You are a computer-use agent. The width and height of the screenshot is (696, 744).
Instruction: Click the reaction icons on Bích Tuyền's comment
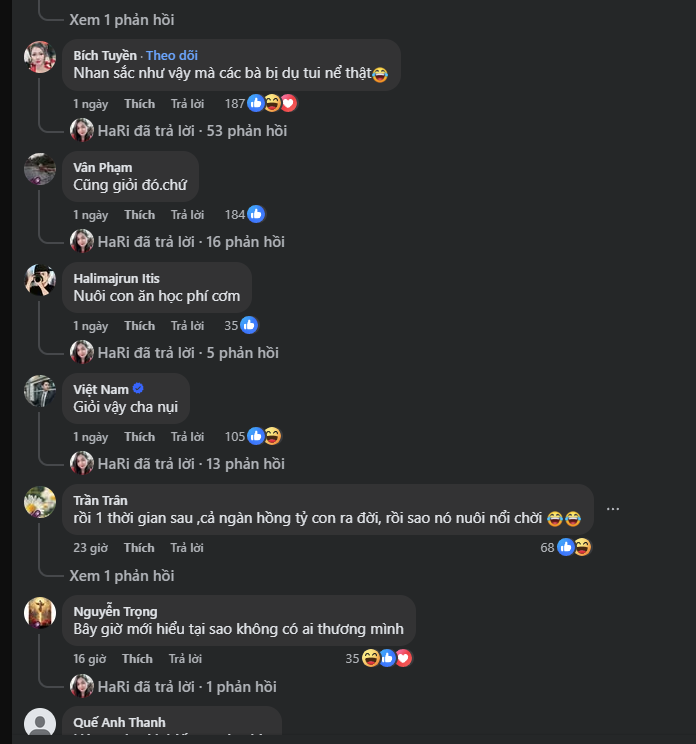pyautogui.click(x=272, y=103)
